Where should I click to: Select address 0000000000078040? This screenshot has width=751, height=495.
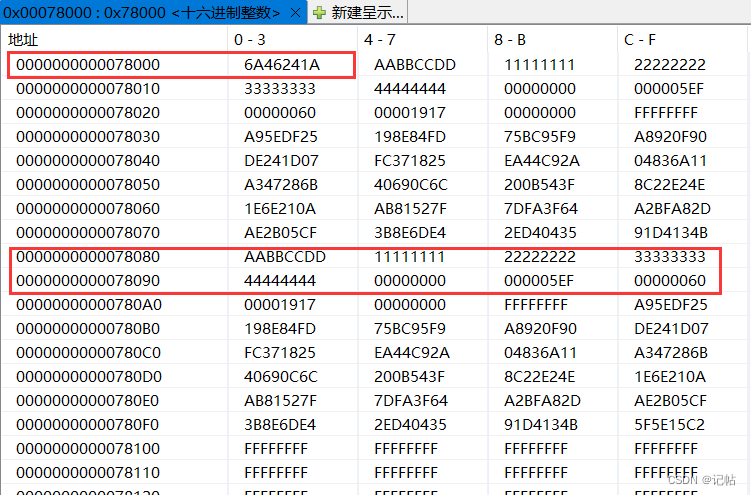click(x=88, y=160)
